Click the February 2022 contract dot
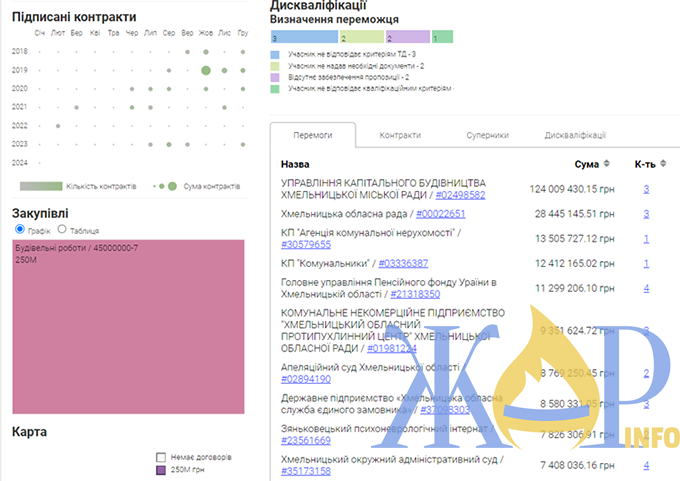The image size is (680, 481). pyautogui.click(x=58, y=126)
